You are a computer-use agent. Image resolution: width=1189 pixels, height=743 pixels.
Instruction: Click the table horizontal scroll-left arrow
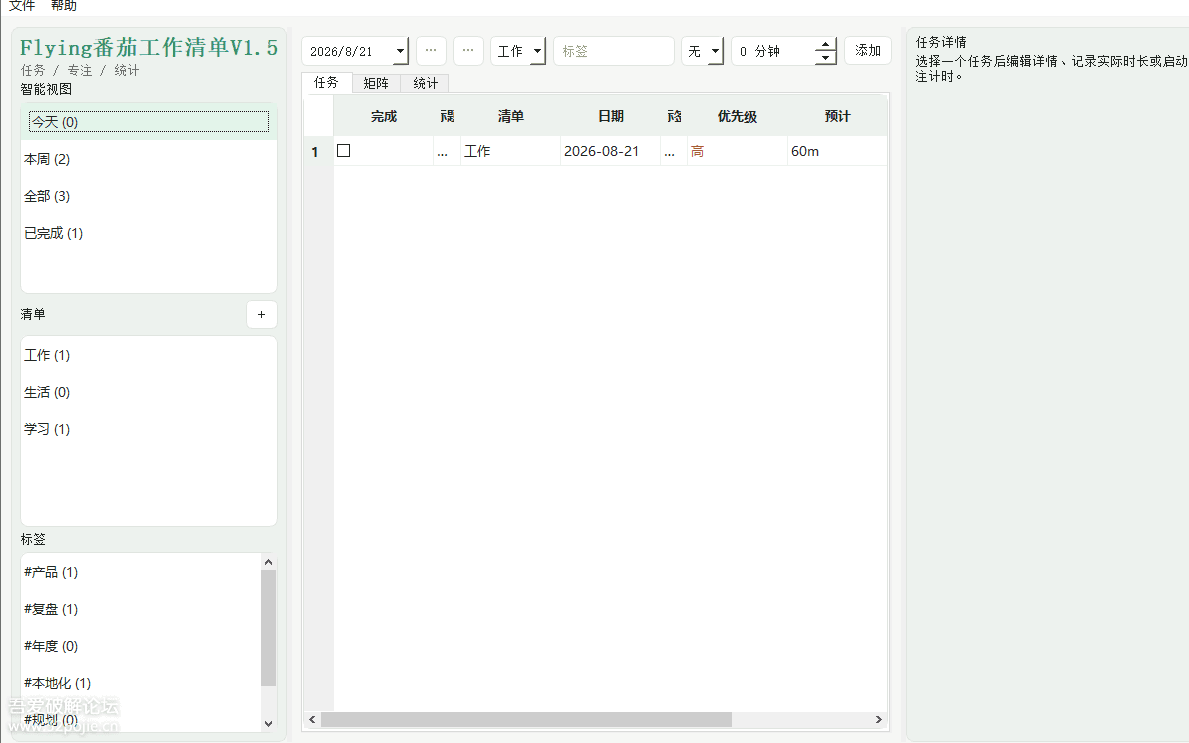point(312,719)
